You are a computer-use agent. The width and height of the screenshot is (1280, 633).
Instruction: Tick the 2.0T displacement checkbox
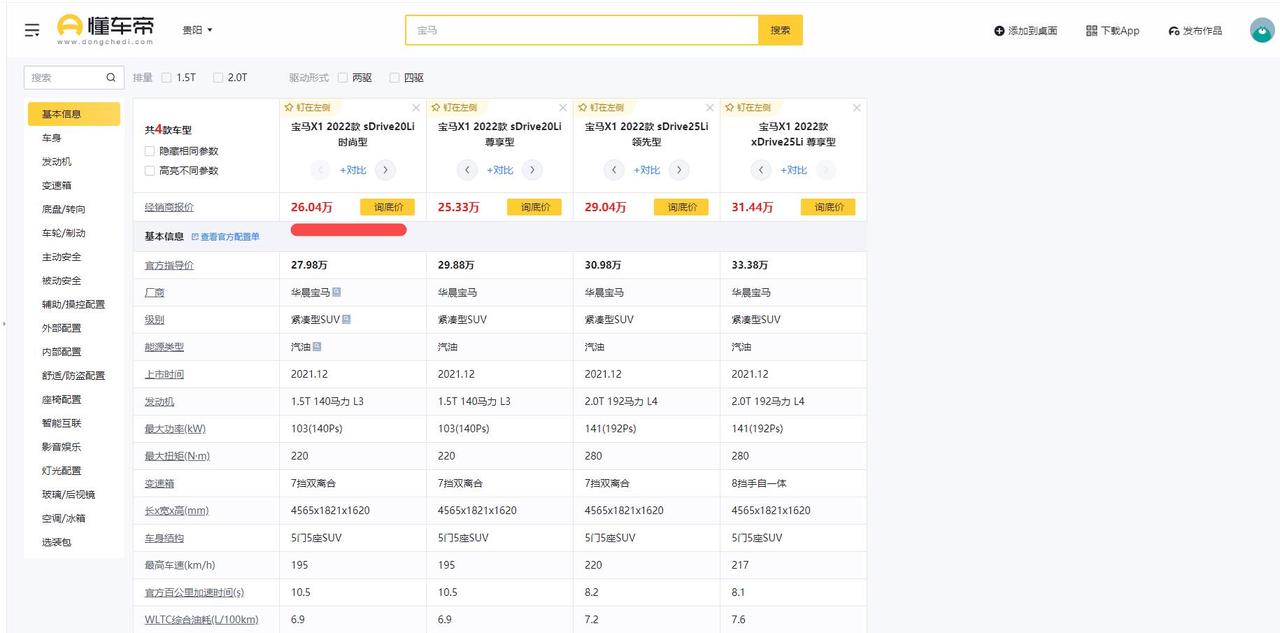pos(218,77)
